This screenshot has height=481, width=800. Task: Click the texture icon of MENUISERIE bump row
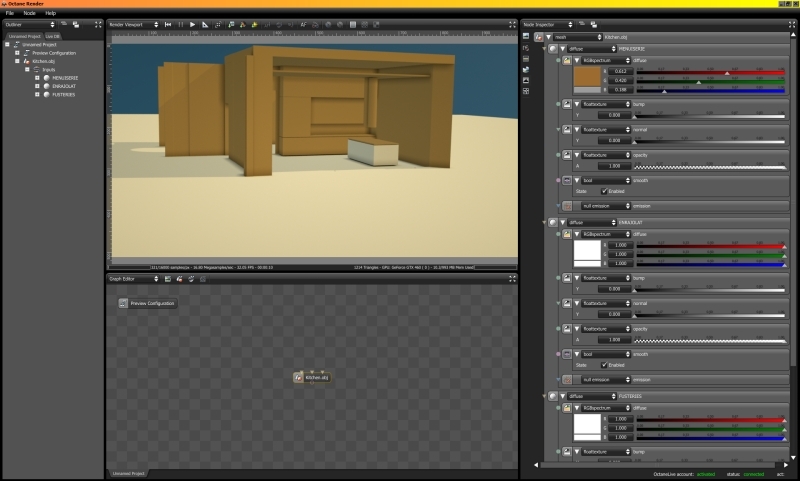(567, 104)
